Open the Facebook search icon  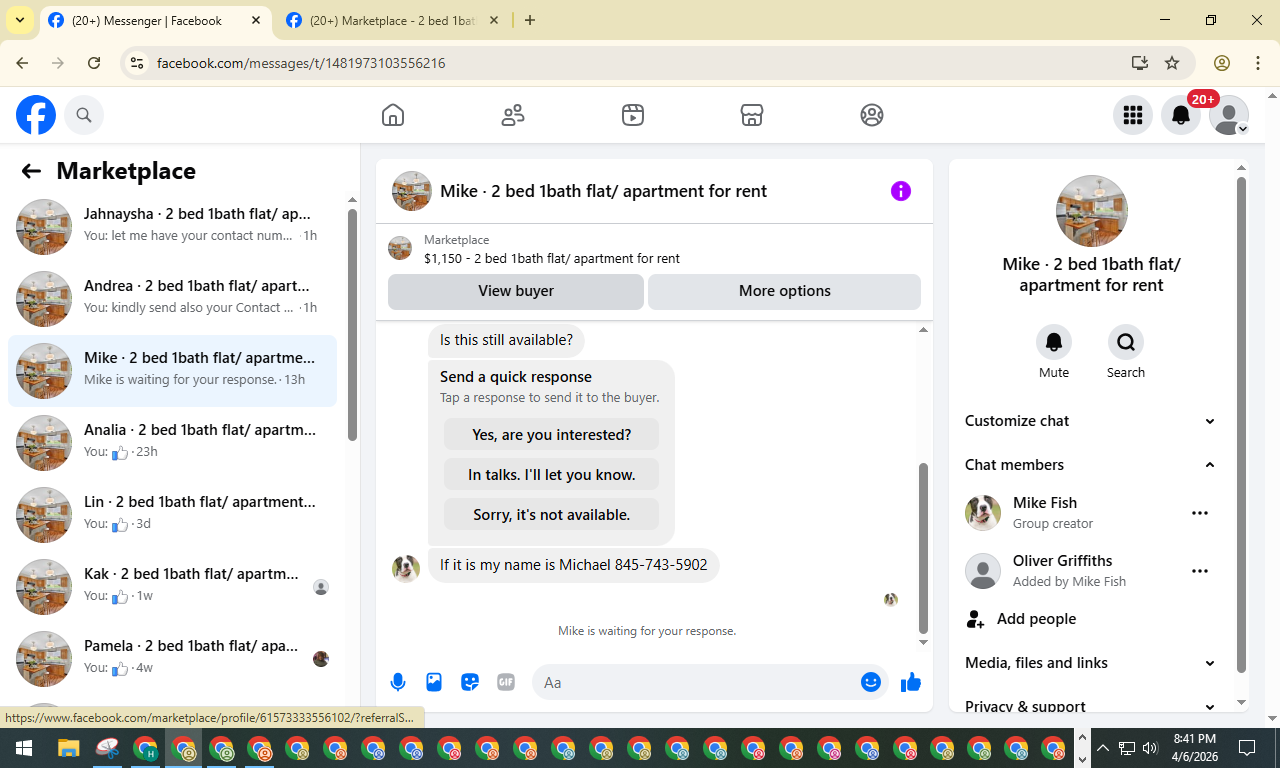[x=84, y=115]
